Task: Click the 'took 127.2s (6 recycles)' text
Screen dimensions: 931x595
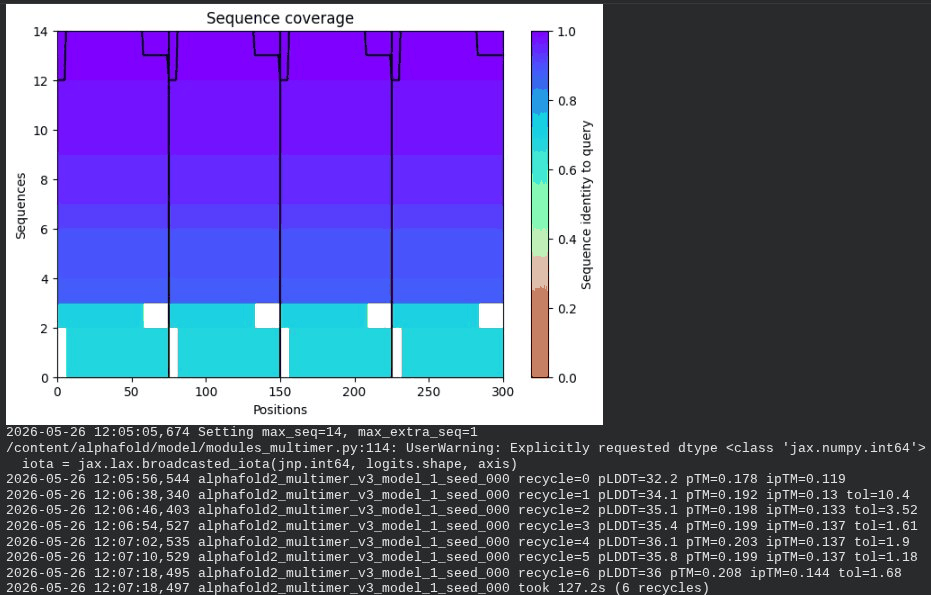Action: [x=614, y=588]
